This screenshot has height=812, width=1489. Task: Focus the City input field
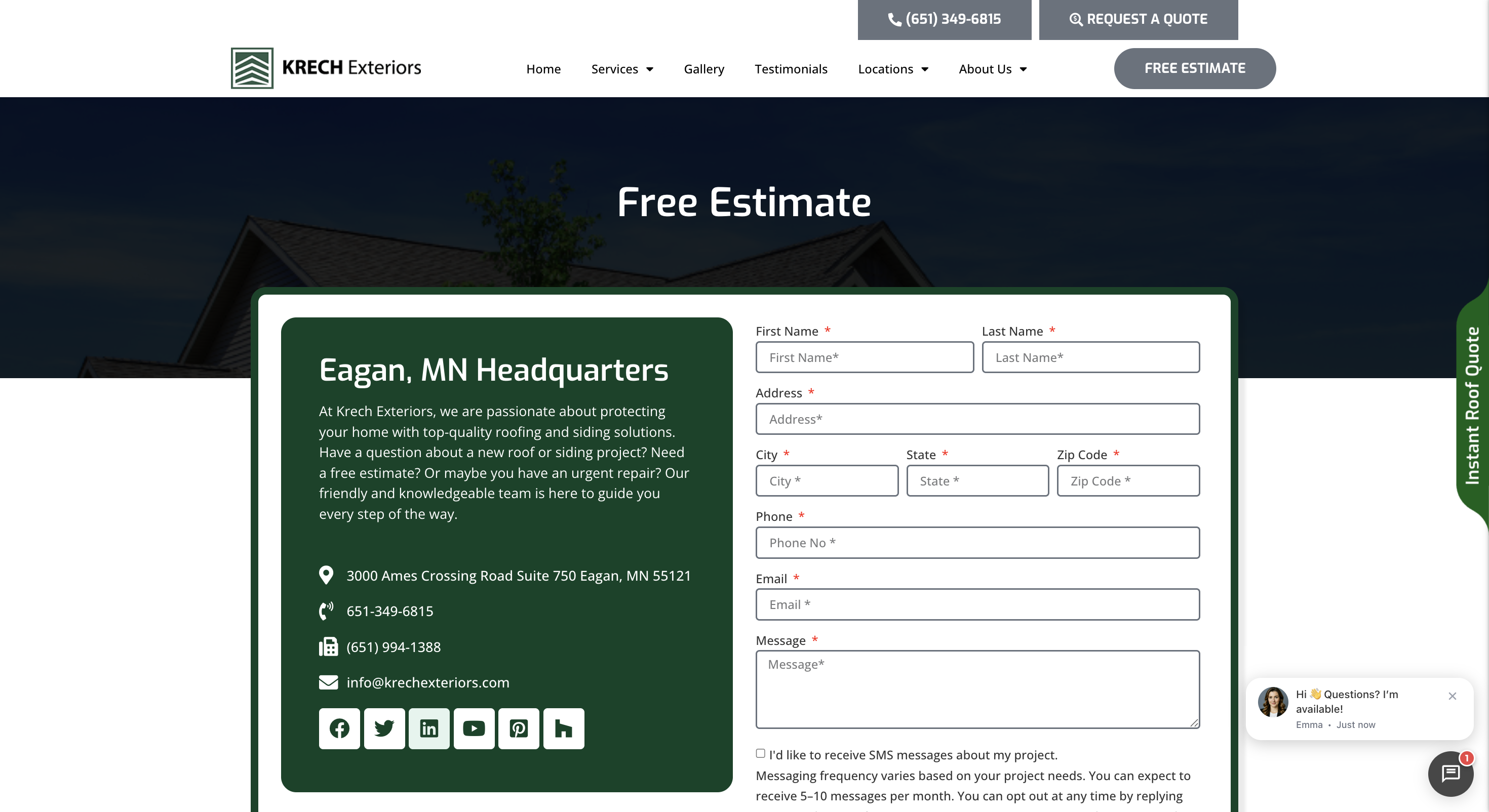click(827, 481)
